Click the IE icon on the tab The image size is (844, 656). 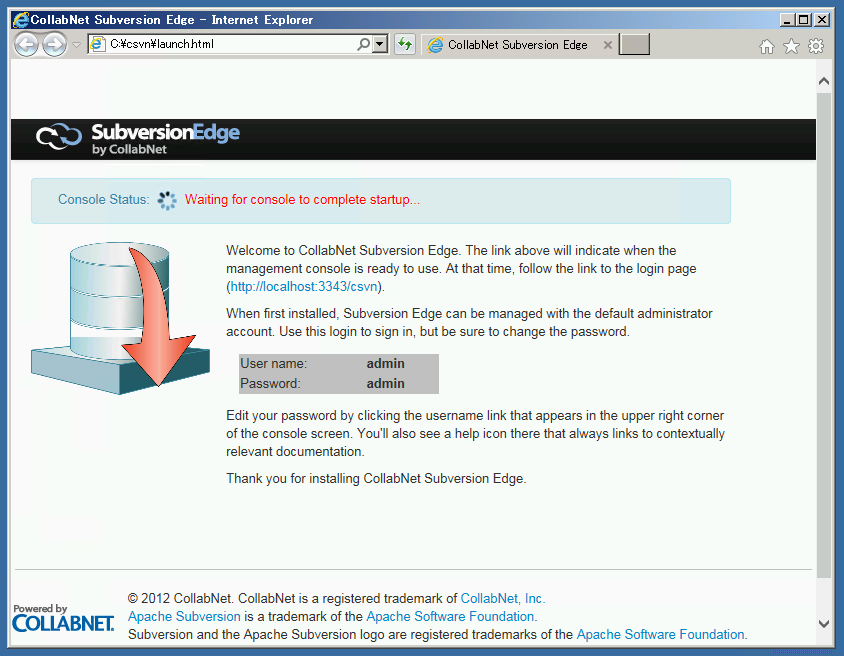[x=435, y=45]
